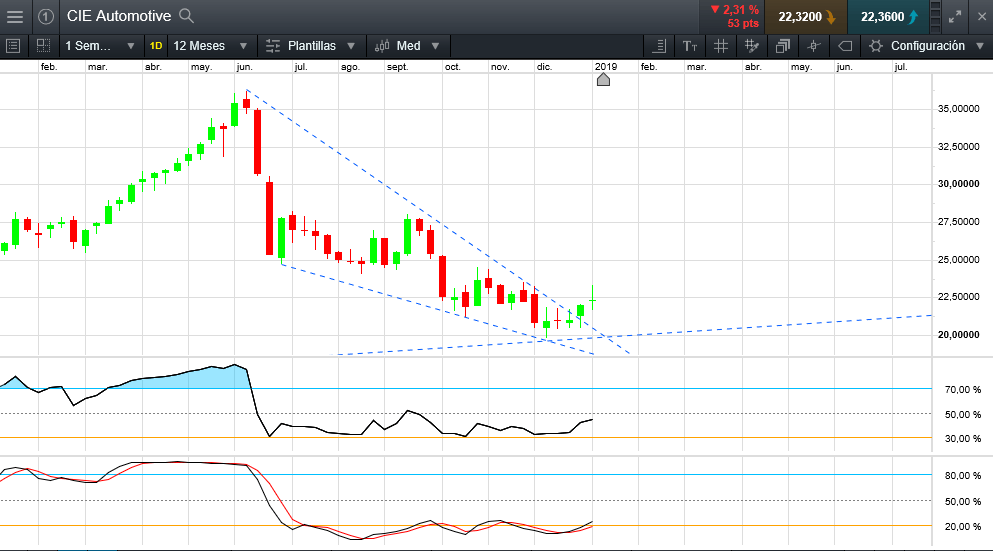The image size is (993, 551).
Task: Click the 20,00000 price axis label
Action: pos(959,334)
